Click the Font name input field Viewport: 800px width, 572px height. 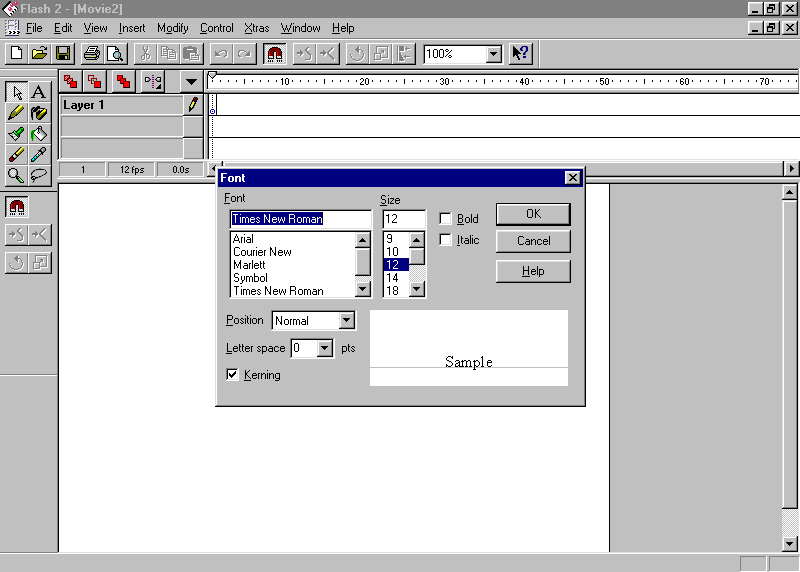301,219
